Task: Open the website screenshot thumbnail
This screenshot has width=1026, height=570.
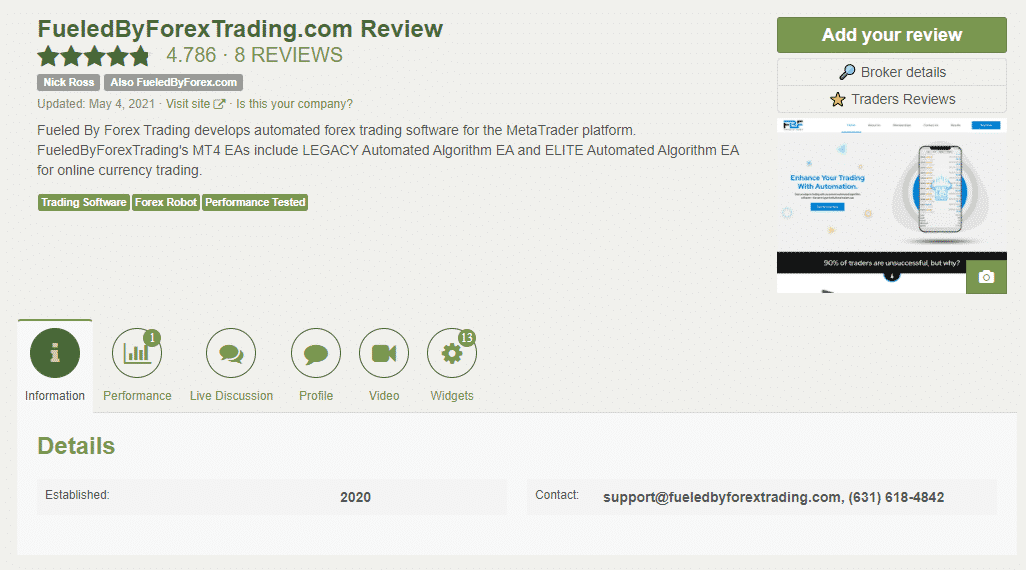Action: [892, 205]
